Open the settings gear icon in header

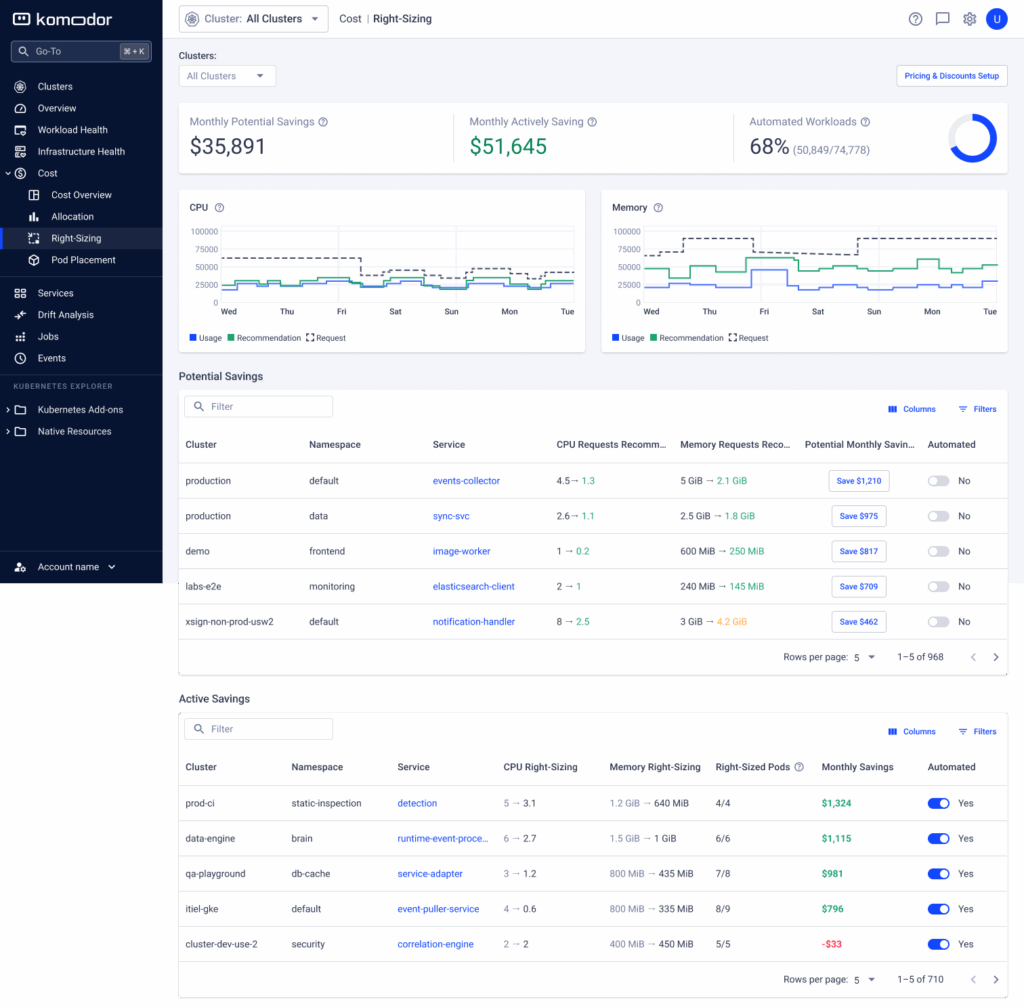(969, 19)
